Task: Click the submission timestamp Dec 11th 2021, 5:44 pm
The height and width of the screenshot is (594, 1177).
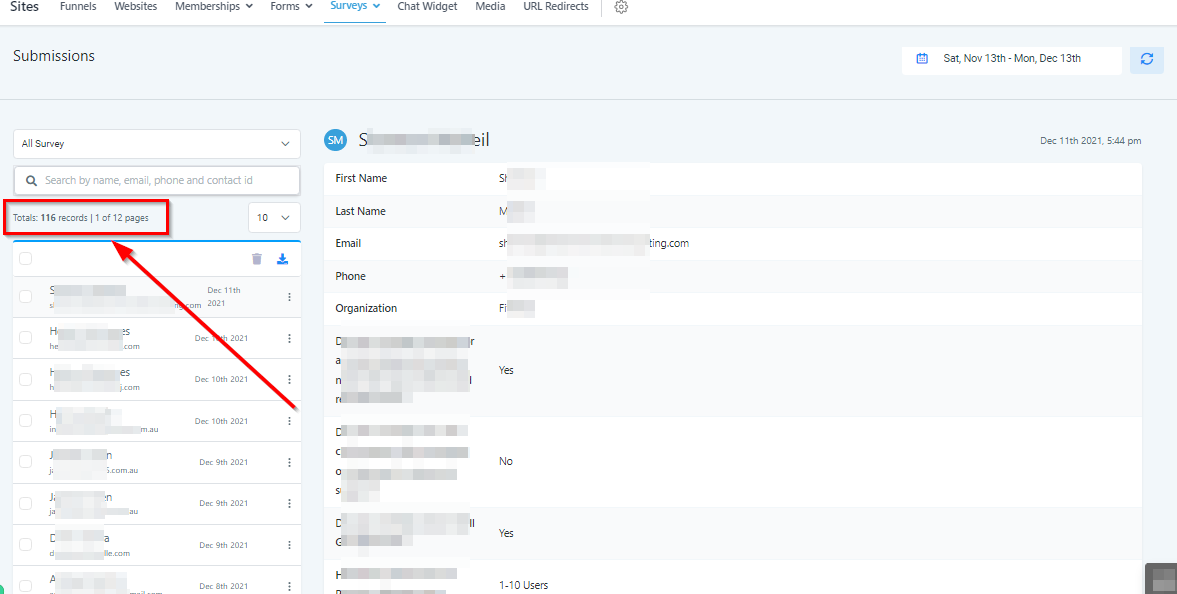Action: 1091,140
